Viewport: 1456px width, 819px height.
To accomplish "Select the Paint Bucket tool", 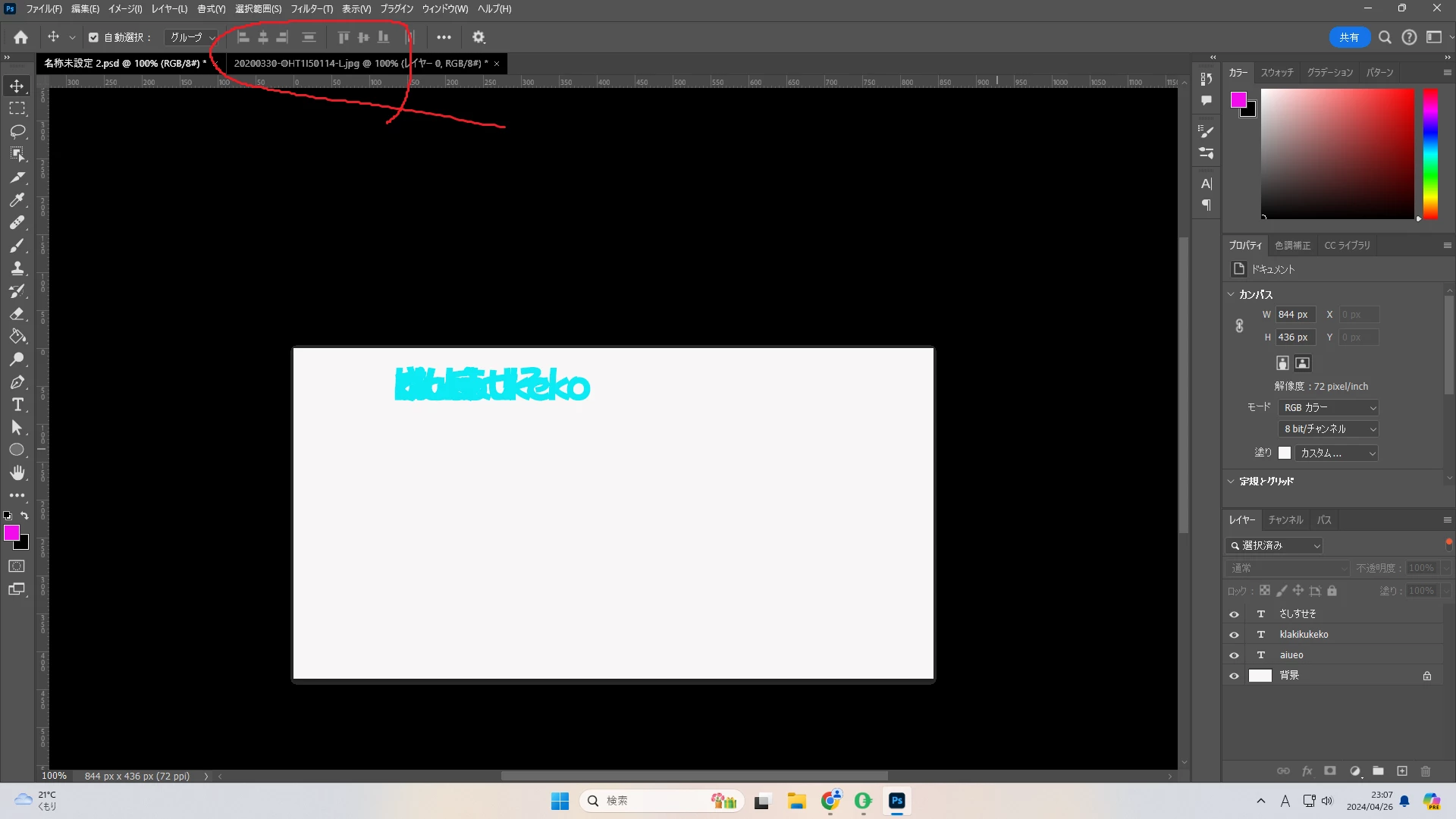I will pos(17,337).
